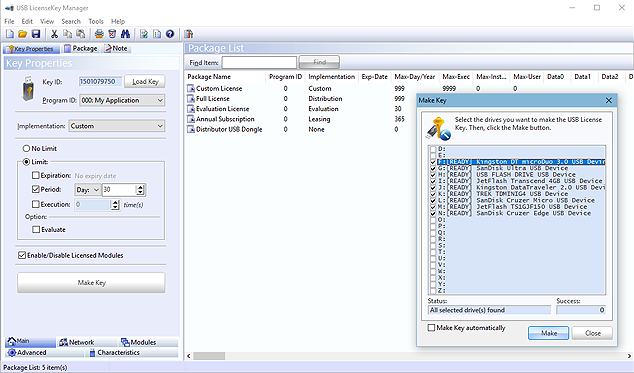This screenshot has height=373, width=634.
Task: Check Make Key automatically option
Action: [x=431, y=328]
